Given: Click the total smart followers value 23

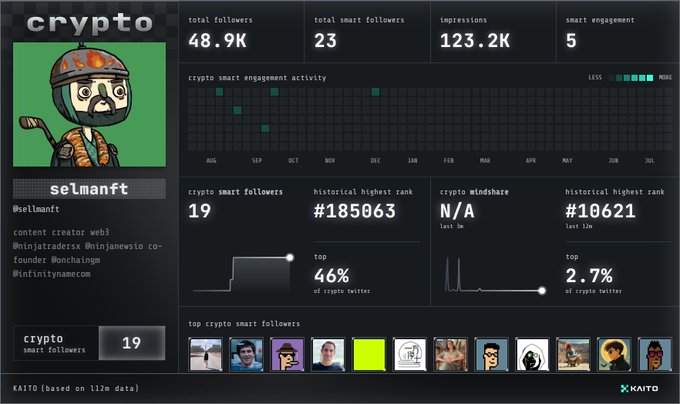Looking at the screenshot, I should tap(325, 41).
